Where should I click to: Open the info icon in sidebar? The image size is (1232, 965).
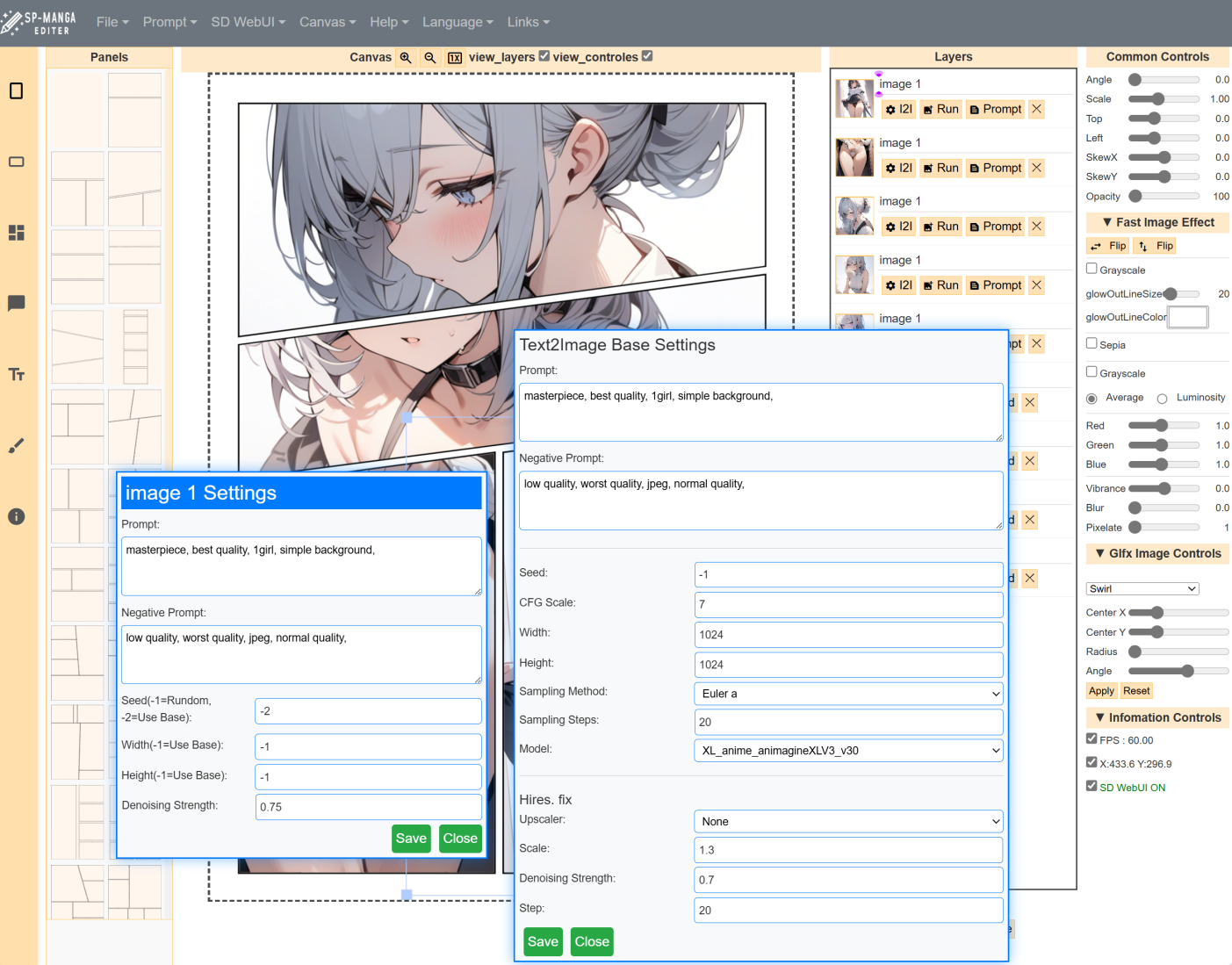tap(16, 516)
